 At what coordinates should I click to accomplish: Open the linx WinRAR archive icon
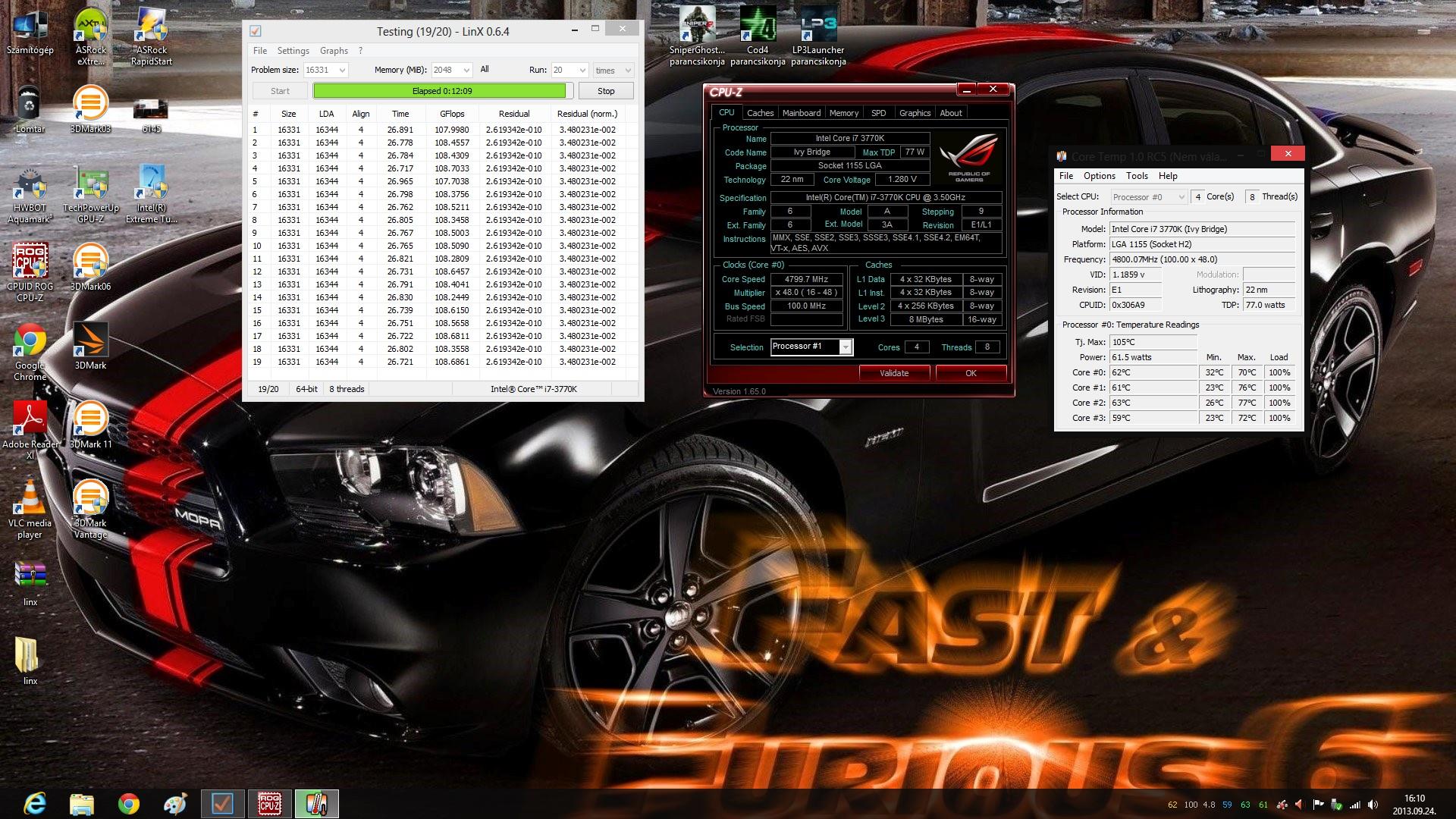click(30, 584)
